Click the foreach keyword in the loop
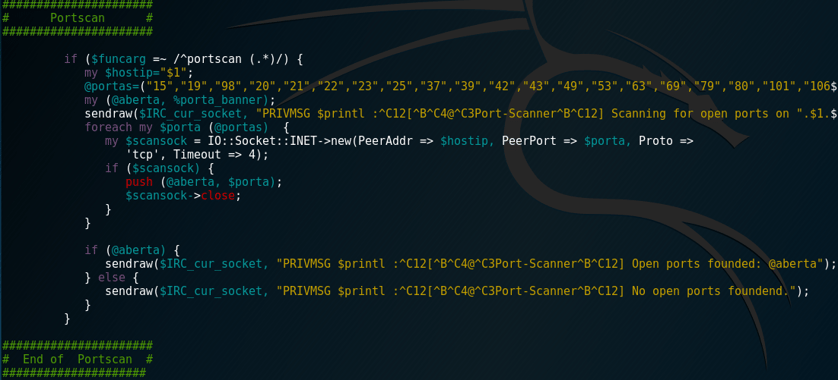Screen dimensions: 838x380 point(102,127)
